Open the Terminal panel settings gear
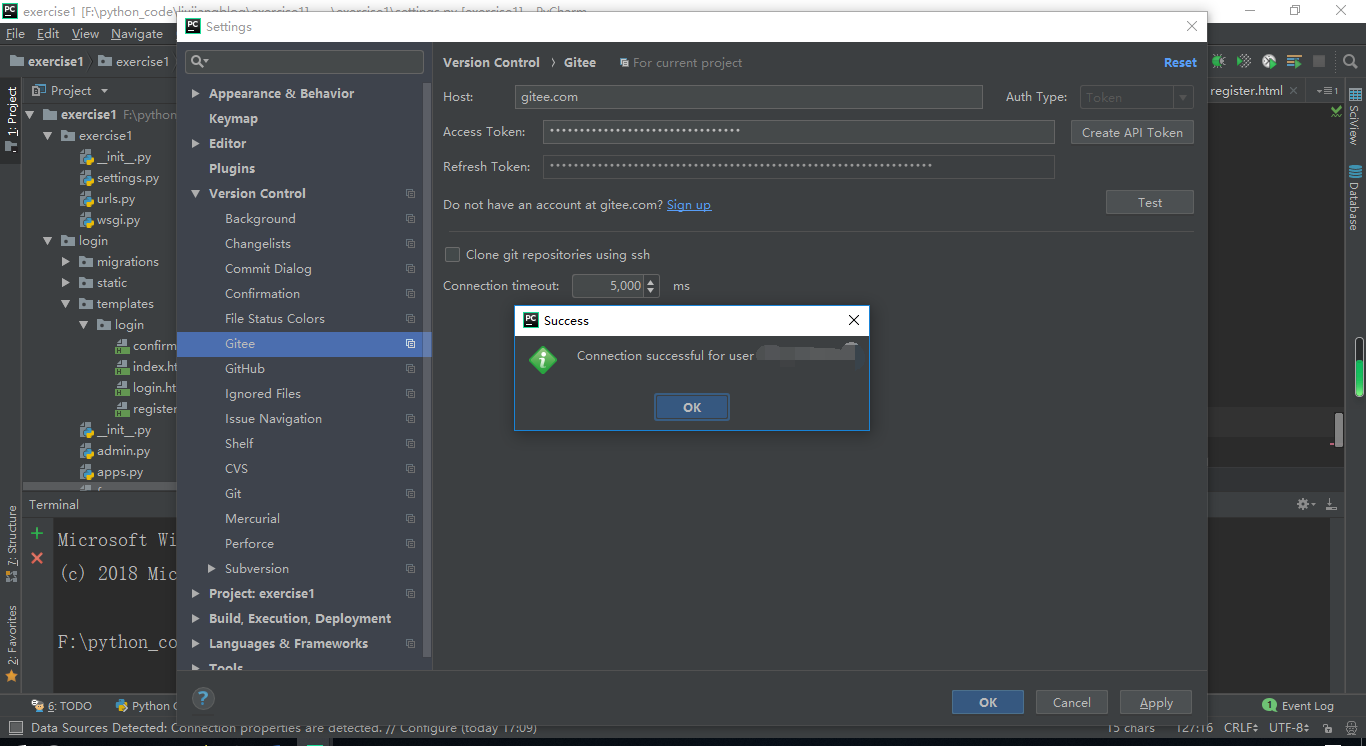The image size is (1366, 746). tap(1304, 504)
